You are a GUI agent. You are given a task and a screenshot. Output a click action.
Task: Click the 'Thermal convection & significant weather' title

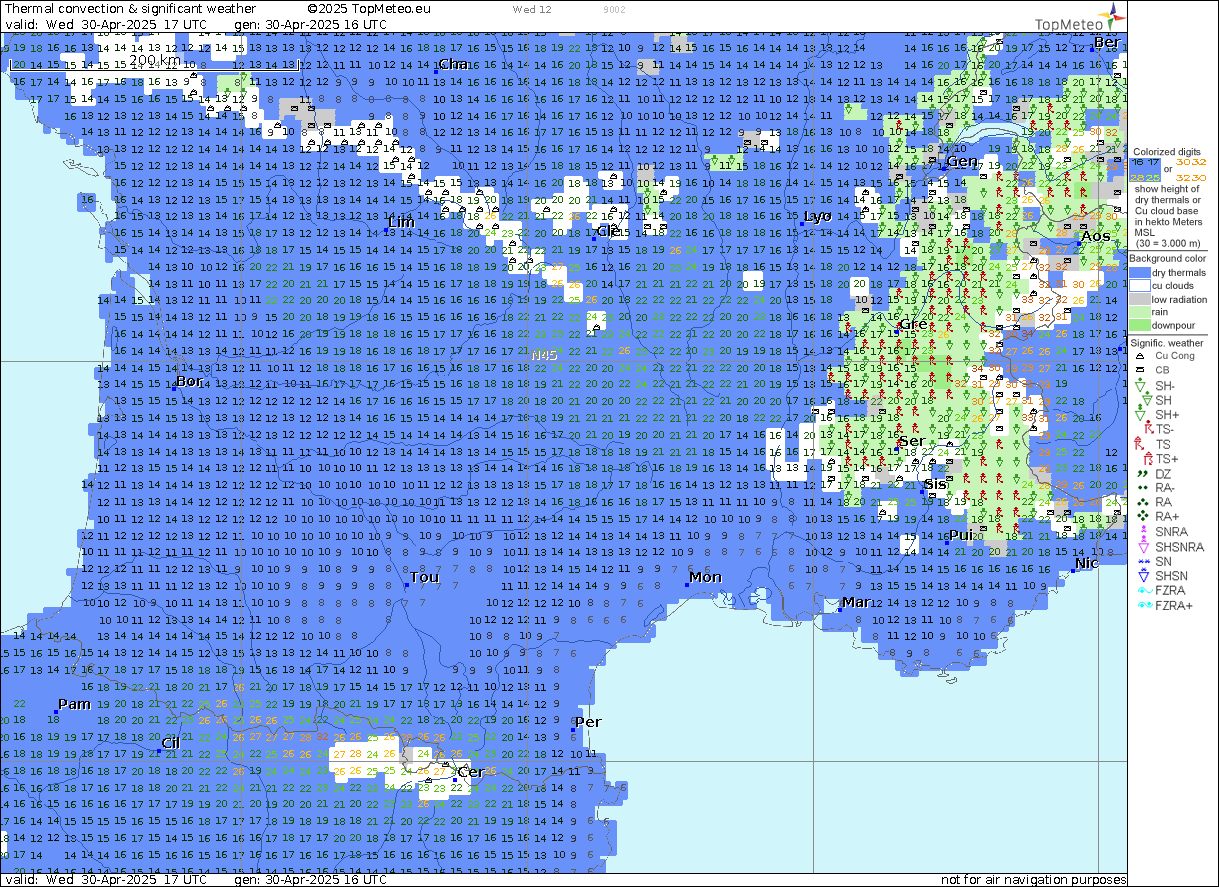click(129, 9)
